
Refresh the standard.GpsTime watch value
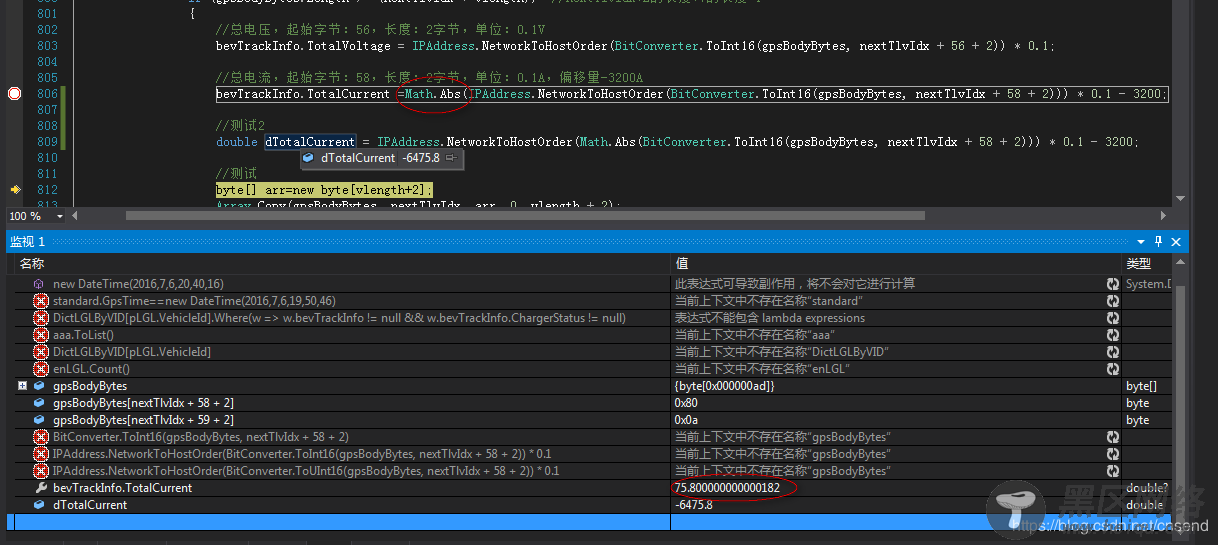[1113, 301]
